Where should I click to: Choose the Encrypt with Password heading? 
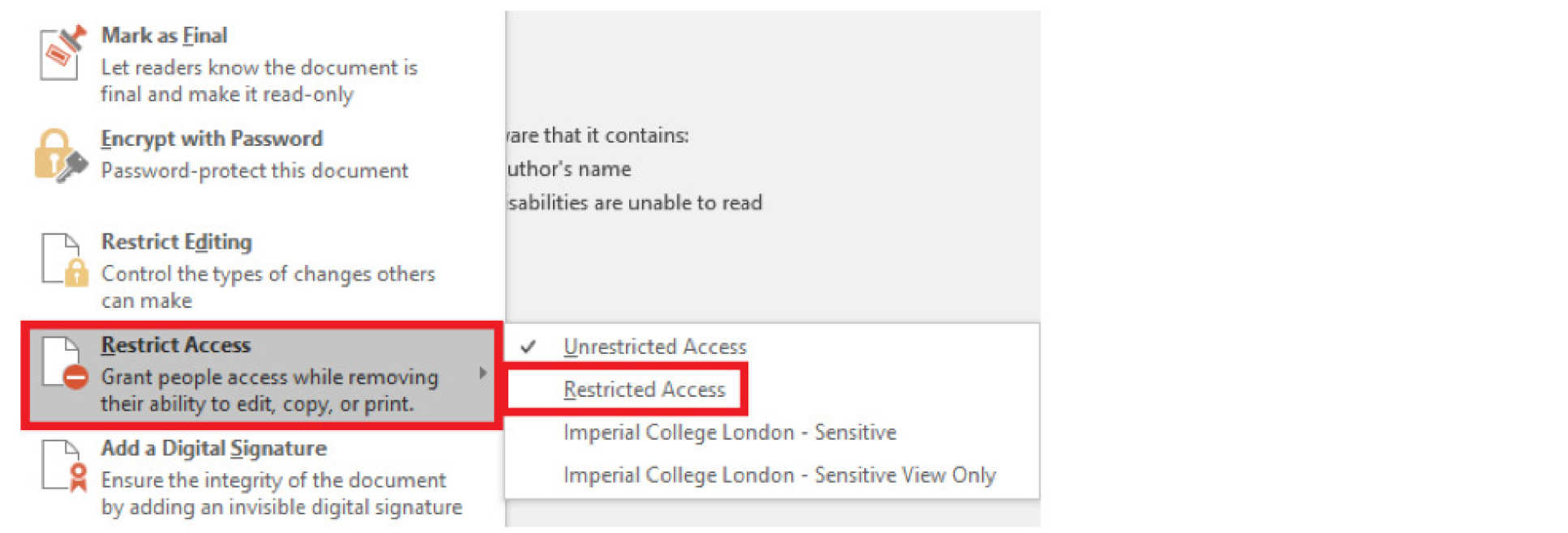pyautogui.click(x=212, y=139)
